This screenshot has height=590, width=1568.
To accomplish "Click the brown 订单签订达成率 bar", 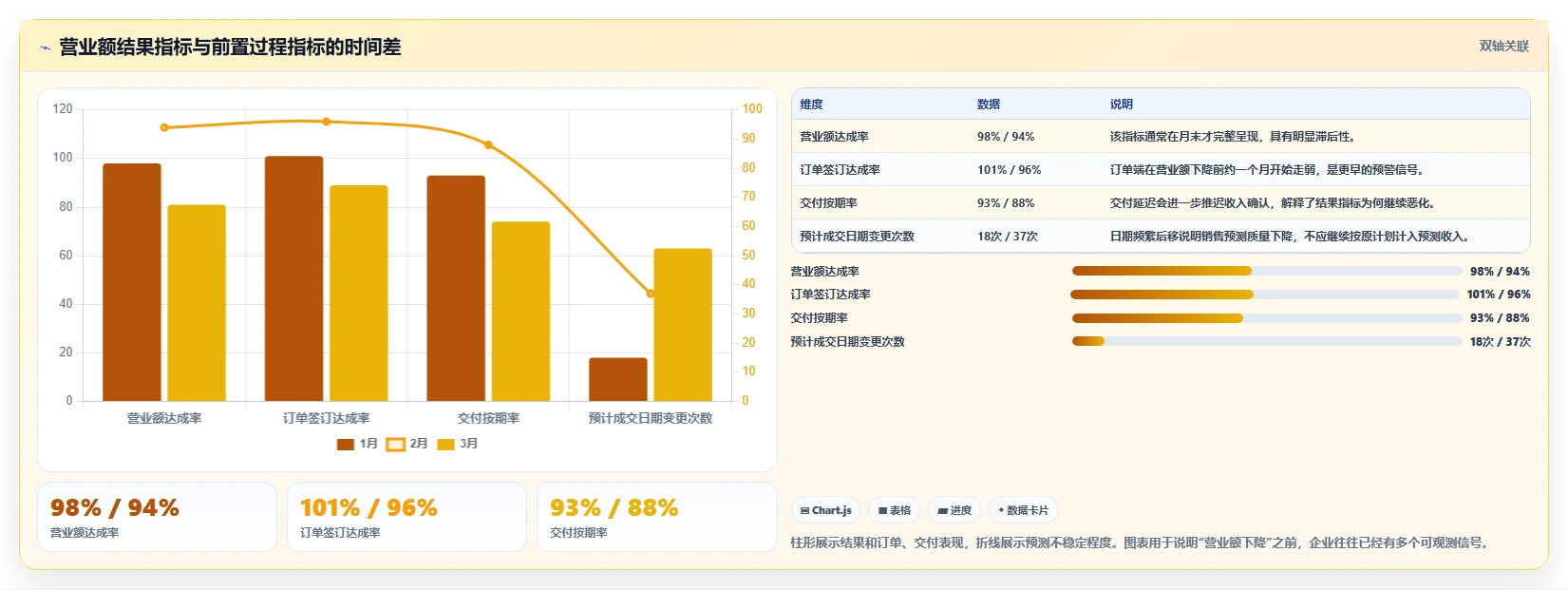I will 293,278.
